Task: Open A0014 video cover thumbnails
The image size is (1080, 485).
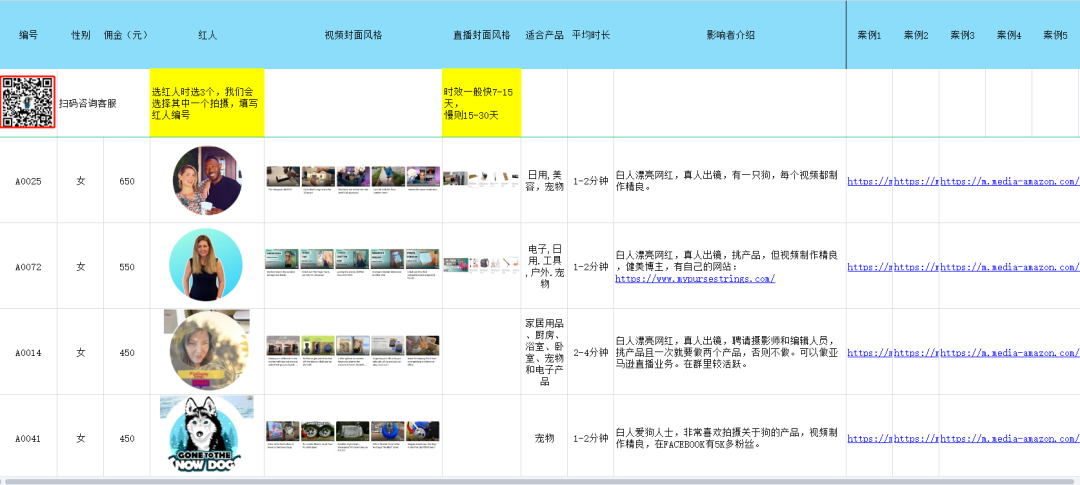Action: click(x=353, y=351)
